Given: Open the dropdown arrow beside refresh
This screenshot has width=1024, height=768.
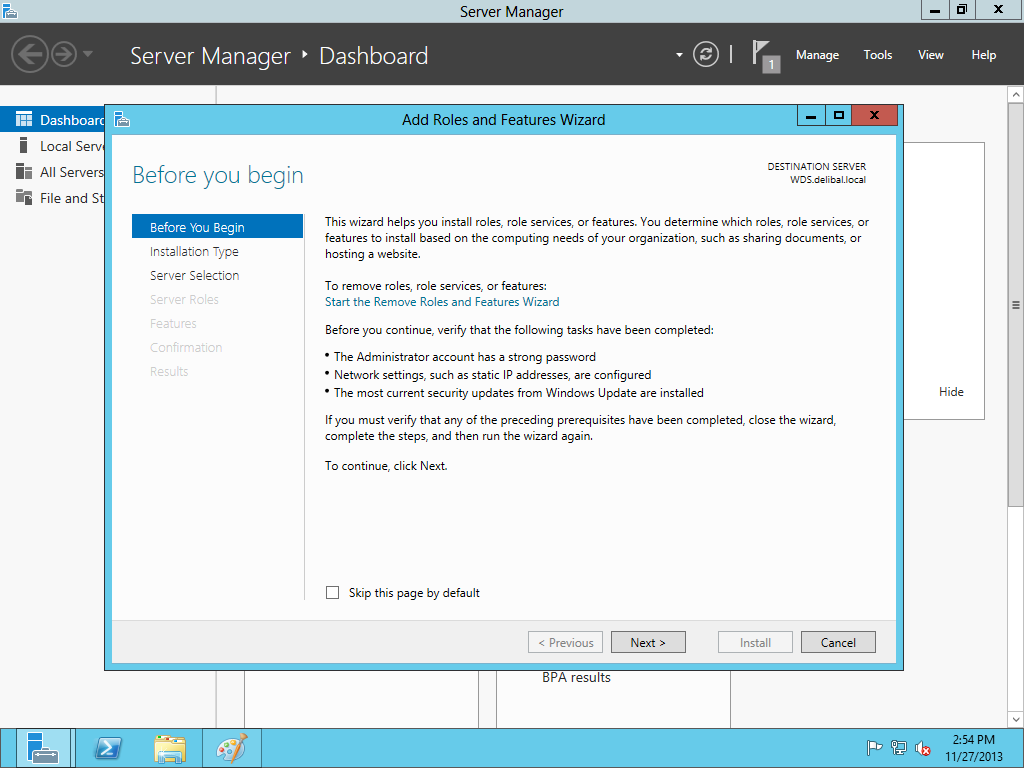Looking at the screenshot, I should click(x=679, y=54).
